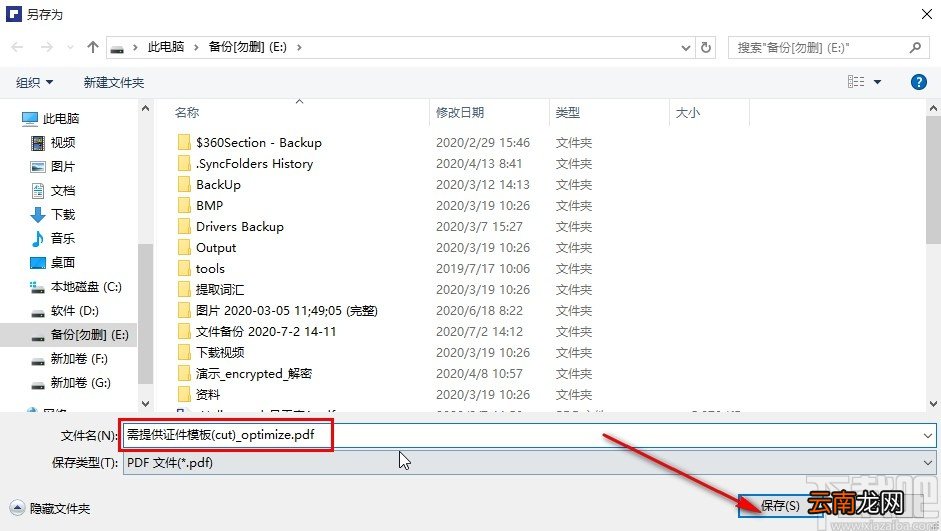
Task: Open 下载 in navigation pane
Action: [x=53, y=214]
